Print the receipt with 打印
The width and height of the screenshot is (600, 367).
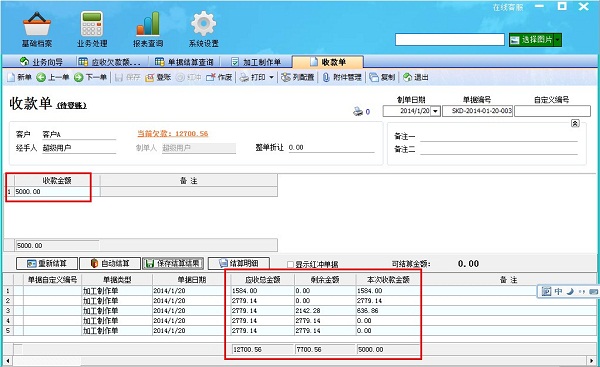(x=253, y=77)
